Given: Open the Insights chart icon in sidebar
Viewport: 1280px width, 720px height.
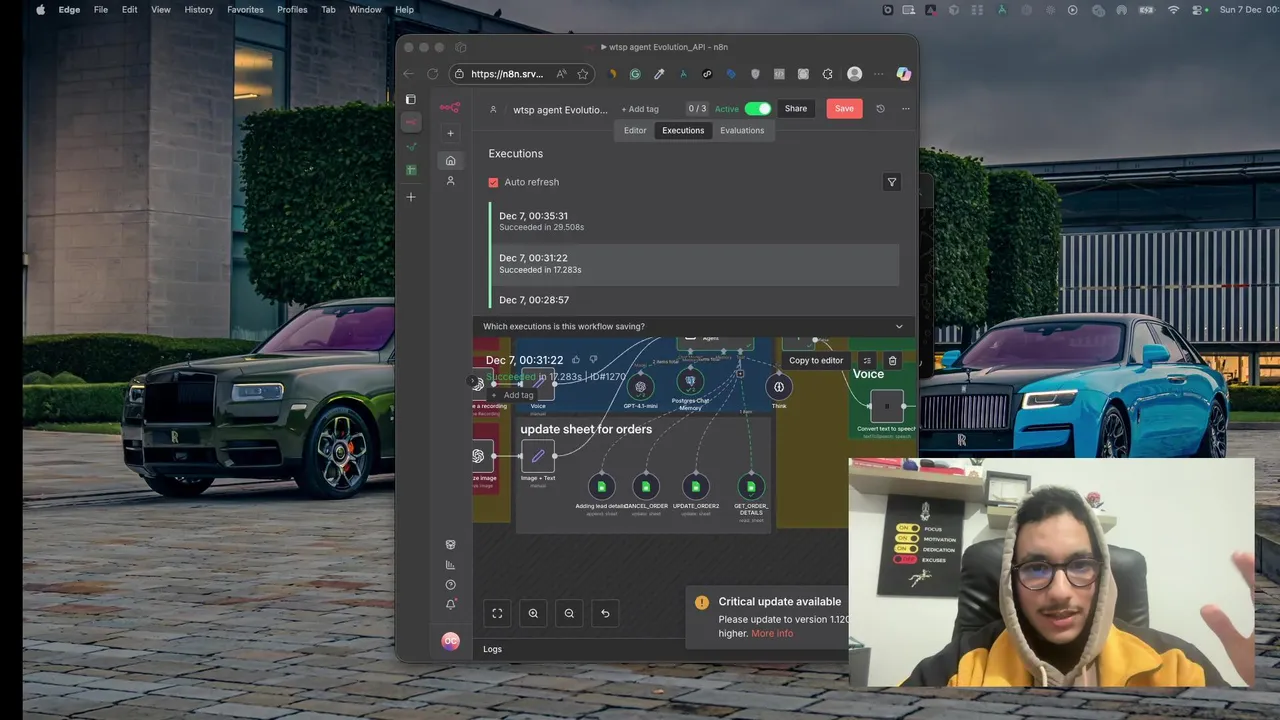Looking at the screenshot, I should tap(450, 565).
